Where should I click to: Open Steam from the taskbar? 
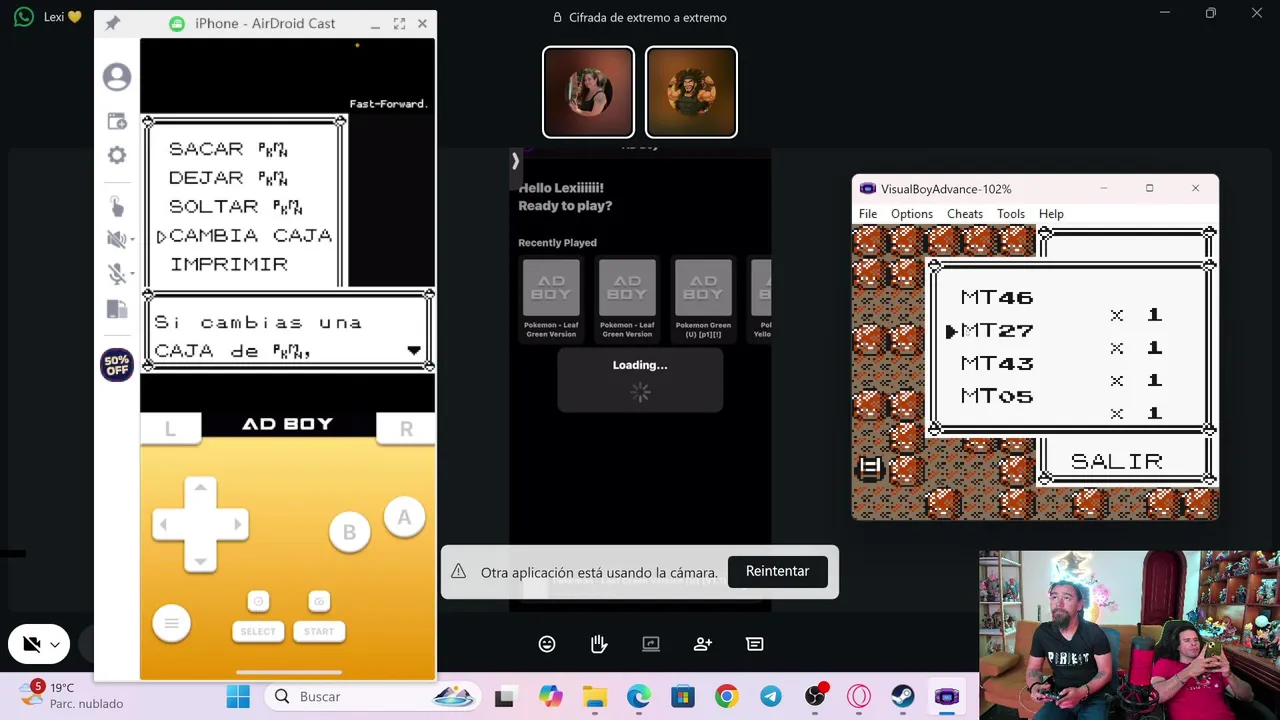pos(902,697)
